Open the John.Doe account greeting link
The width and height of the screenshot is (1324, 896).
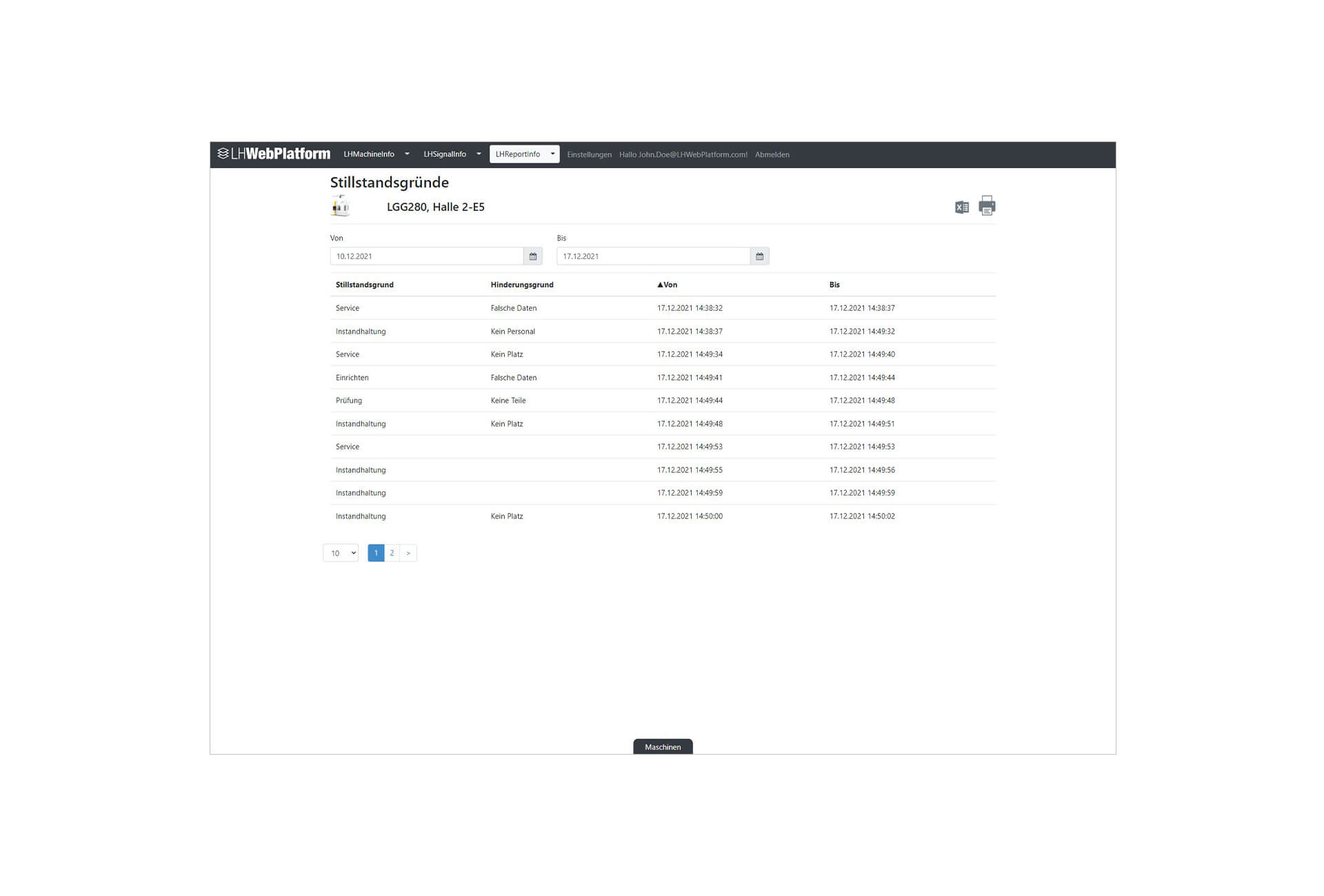683,155
